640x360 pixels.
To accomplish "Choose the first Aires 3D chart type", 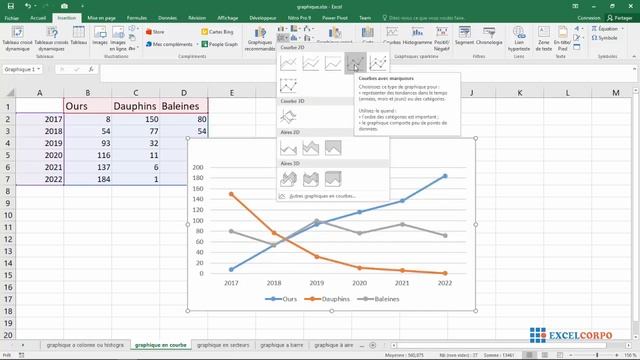I will (288, 179).
